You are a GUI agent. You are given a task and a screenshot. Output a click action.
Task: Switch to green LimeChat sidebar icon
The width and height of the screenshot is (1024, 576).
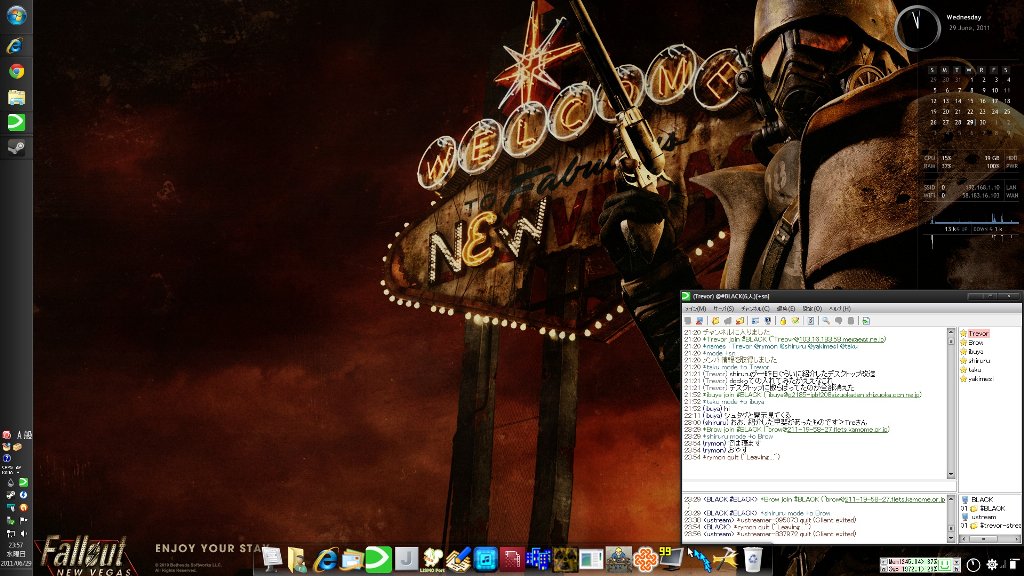(x=16, y=122)
